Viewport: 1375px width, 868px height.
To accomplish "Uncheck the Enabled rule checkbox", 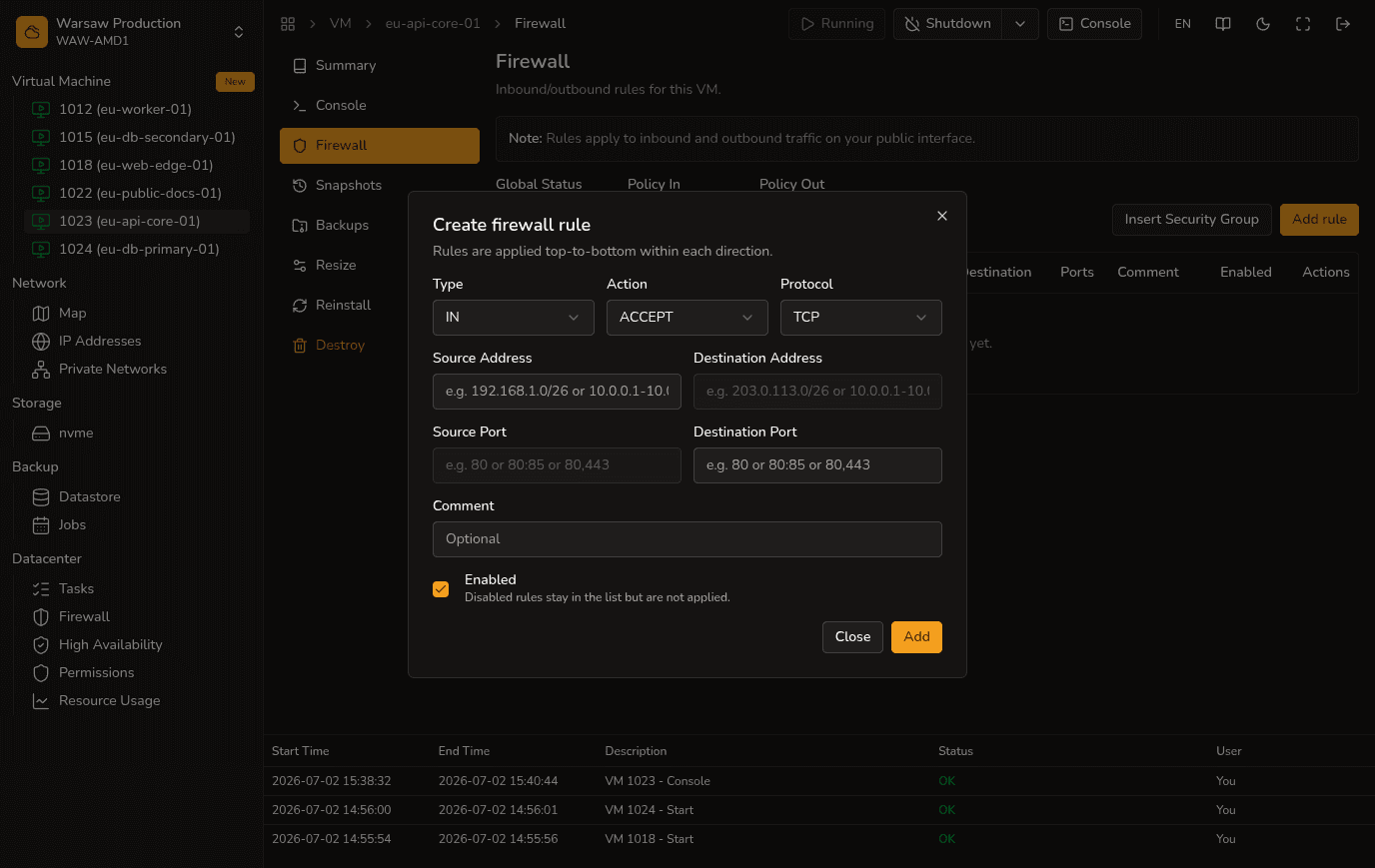I will (x=441, y=589).
